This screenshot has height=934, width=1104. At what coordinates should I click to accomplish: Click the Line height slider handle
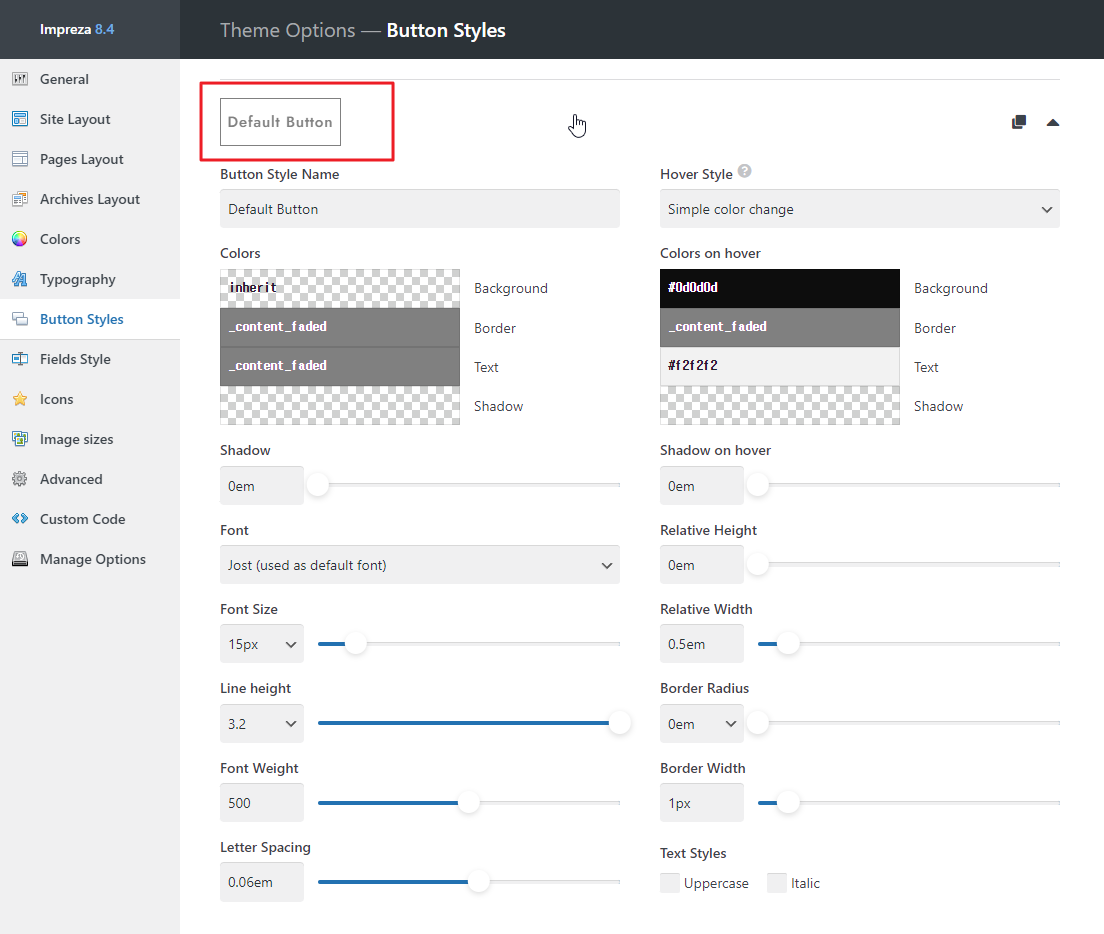tap(619, 723)
